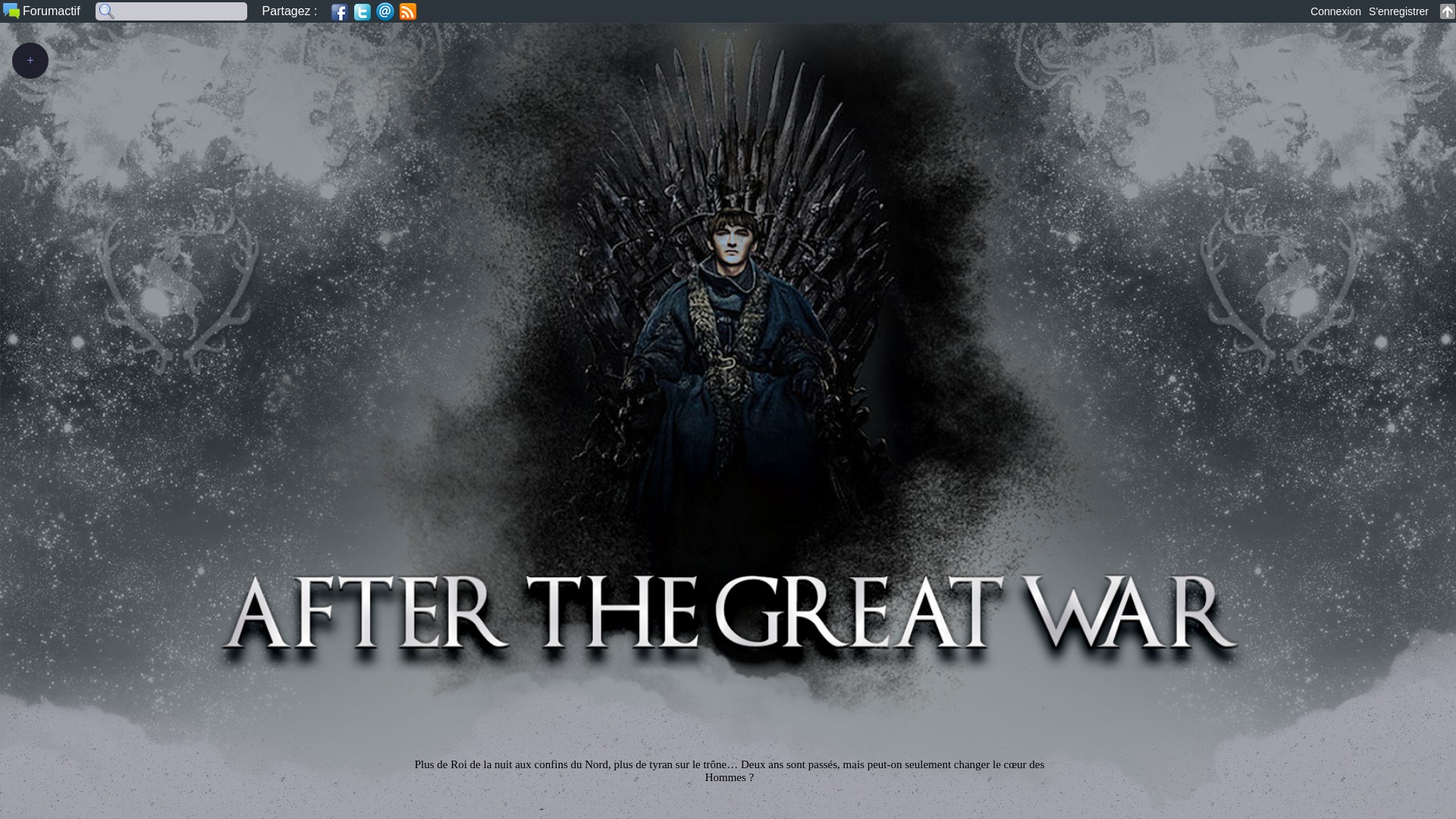The height and width of the screenshot is (819, 1456).
Task: Open the Forumactif link in toolbar
Action: 51,11
